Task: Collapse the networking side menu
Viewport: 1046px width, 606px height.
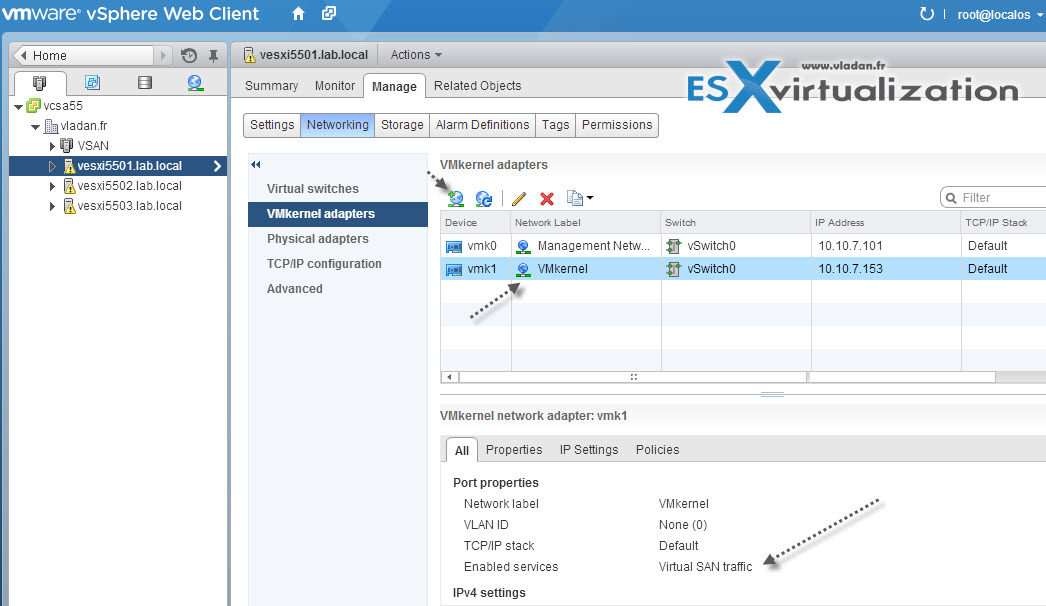Action: tap(255, 165)
